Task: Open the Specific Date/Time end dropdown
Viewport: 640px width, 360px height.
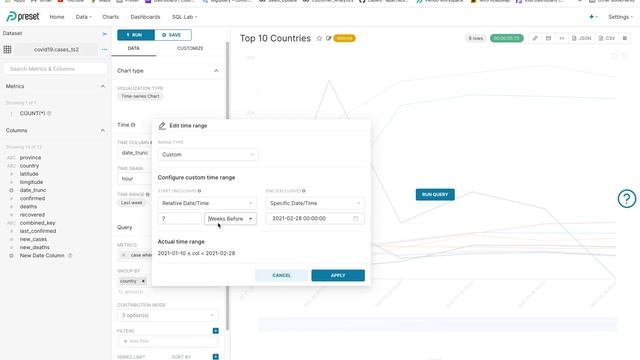Action: pyautogui.click(x=315, y=203)
